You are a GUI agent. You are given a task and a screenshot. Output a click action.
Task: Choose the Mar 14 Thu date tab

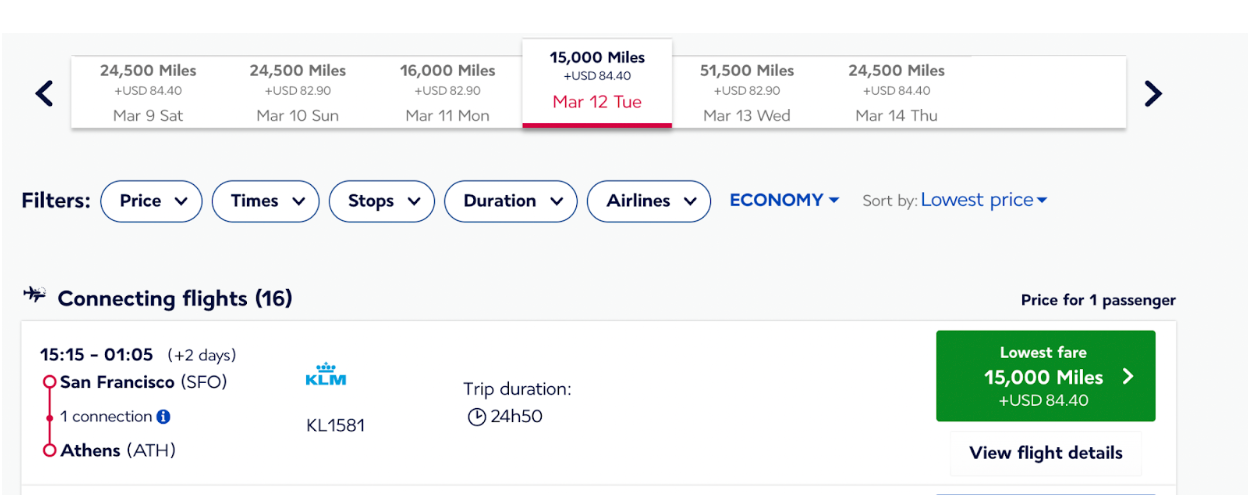[x=897, y=93]
